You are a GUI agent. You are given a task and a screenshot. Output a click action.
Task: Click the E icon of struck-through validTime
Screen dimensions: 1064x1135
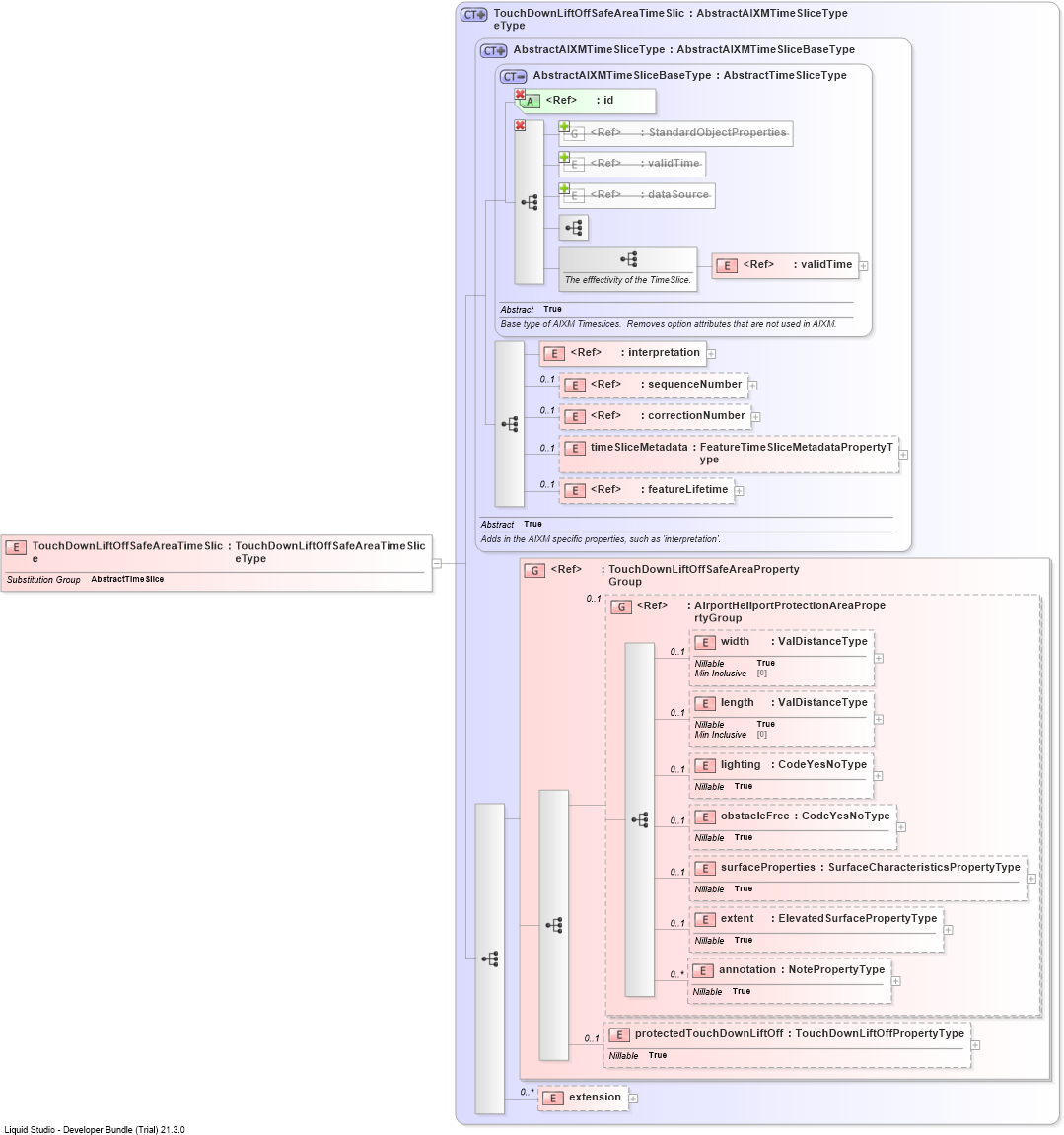point(575,165)
